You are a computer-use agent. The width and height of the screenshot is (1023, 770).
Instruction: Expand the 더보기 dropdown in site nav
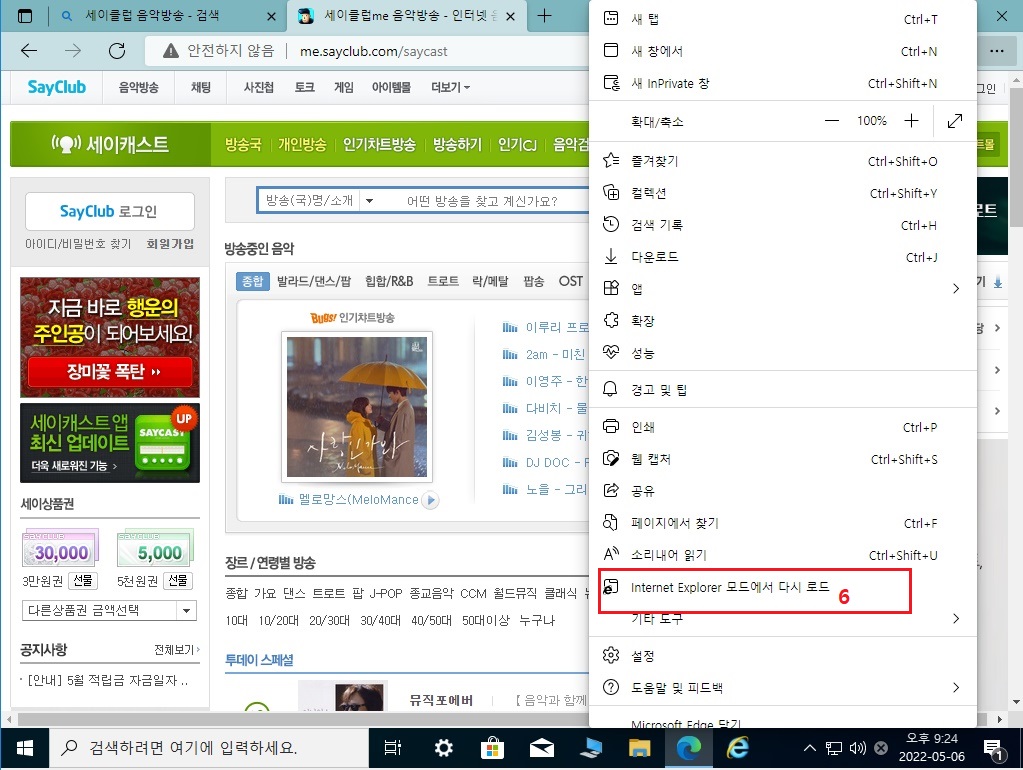450,87
